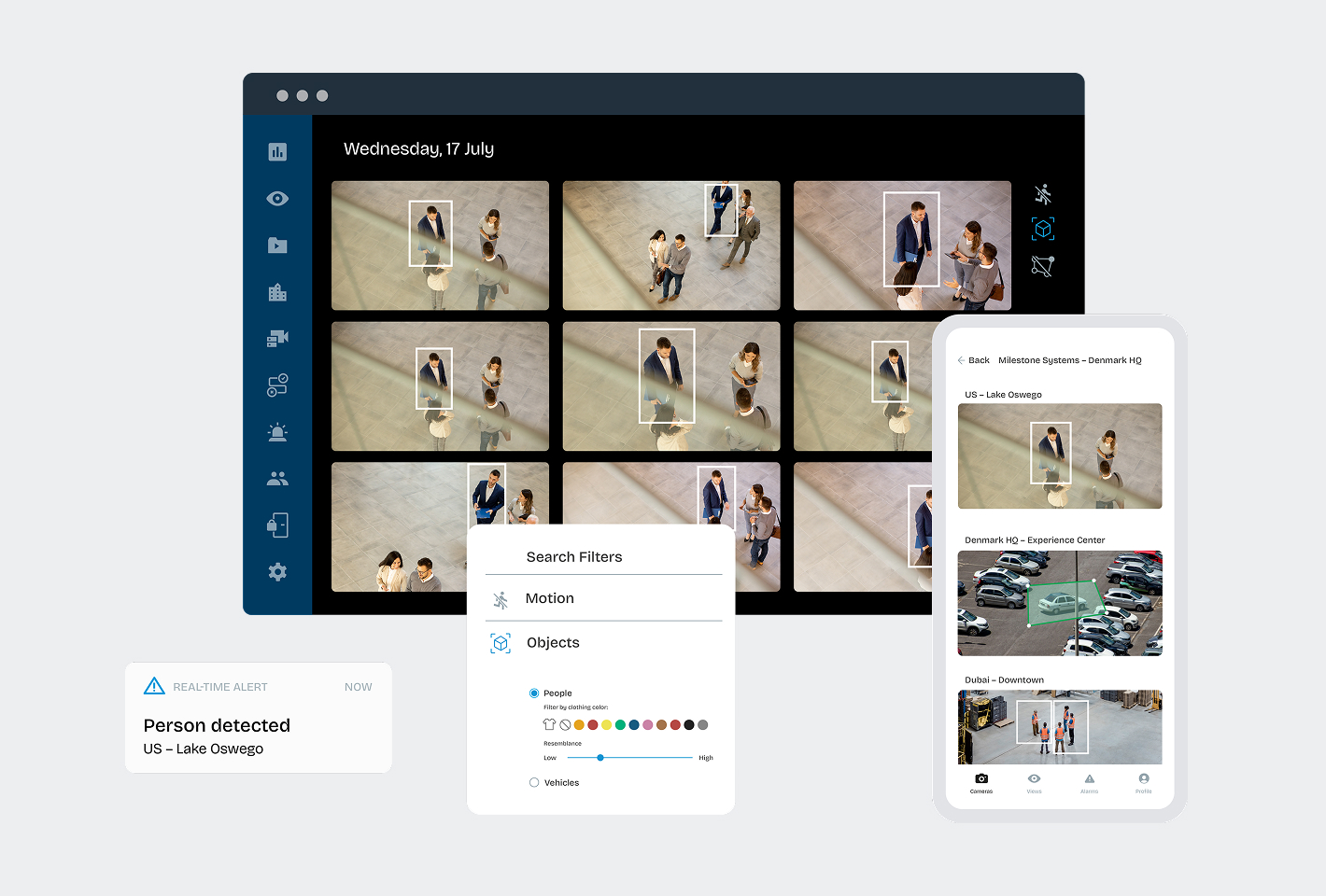Click the eye views icon in sidebar
Image resolution: width=1326 pixels, height=896 pixels.
[x=277, y=199]
